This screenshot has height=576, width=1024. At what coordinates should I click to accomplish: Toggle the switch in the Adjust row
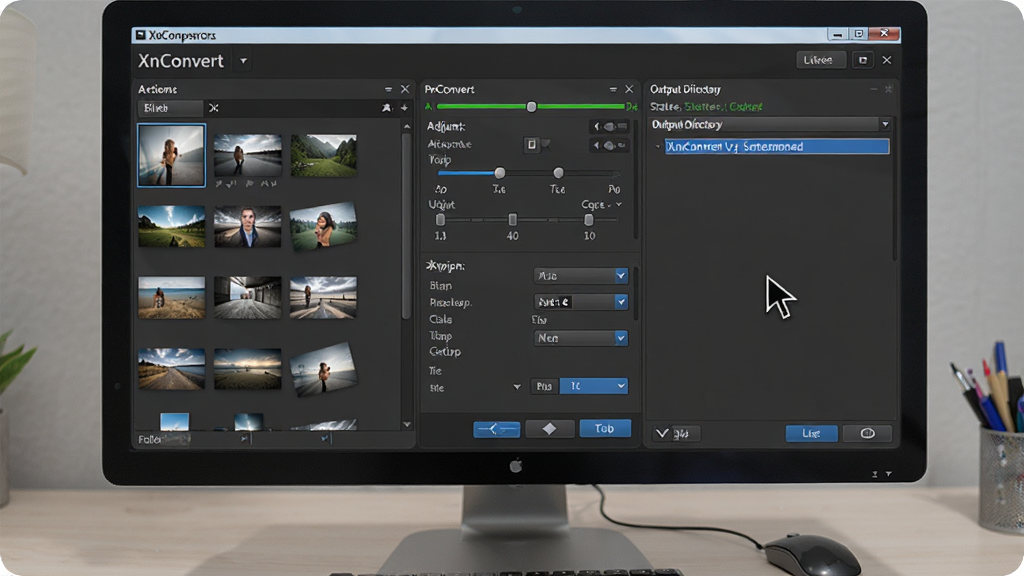610,126
